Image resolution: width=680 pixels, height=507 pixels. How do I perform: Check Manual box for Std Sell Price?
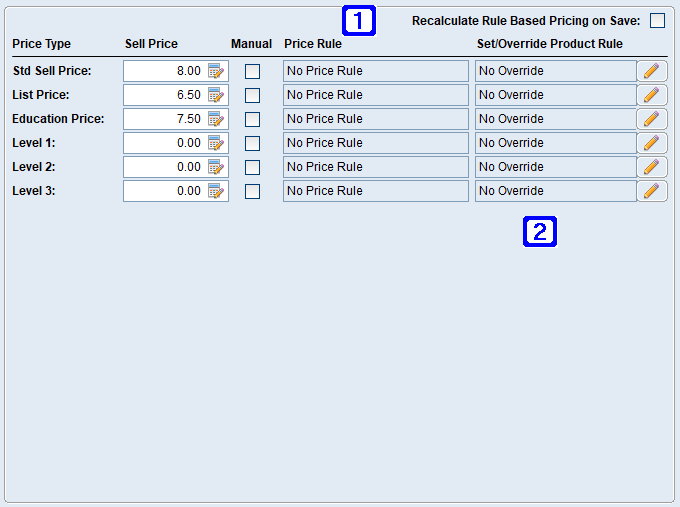pos(252,71)
